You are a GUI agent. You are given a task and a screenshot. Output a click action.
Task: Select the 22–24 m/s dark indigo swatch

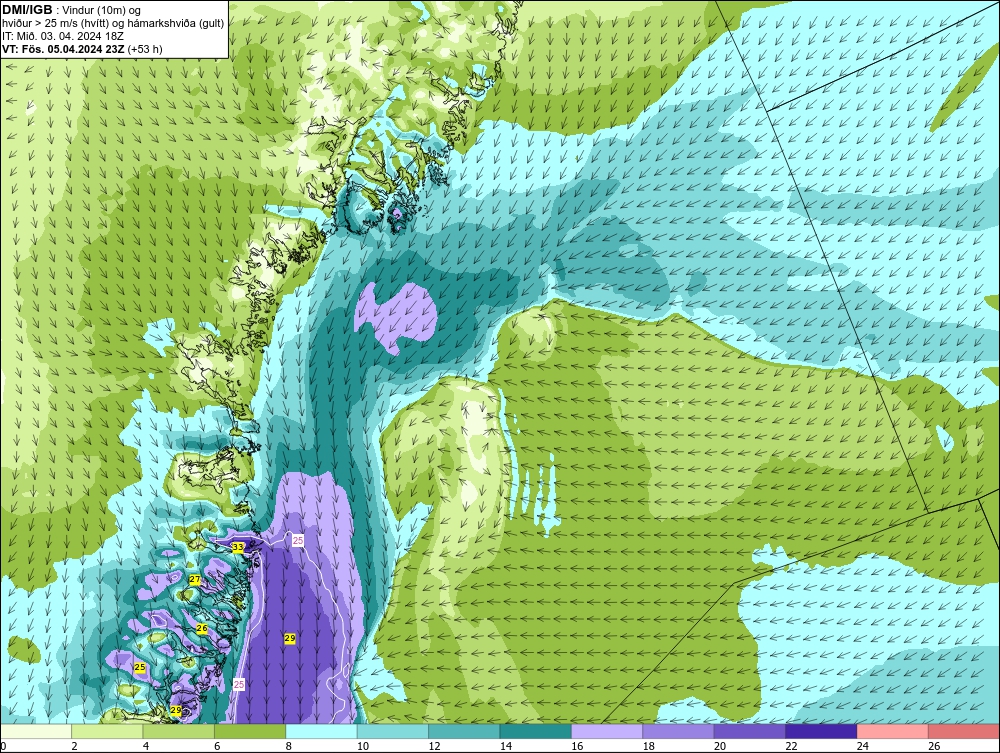click(x=821, y=731)
